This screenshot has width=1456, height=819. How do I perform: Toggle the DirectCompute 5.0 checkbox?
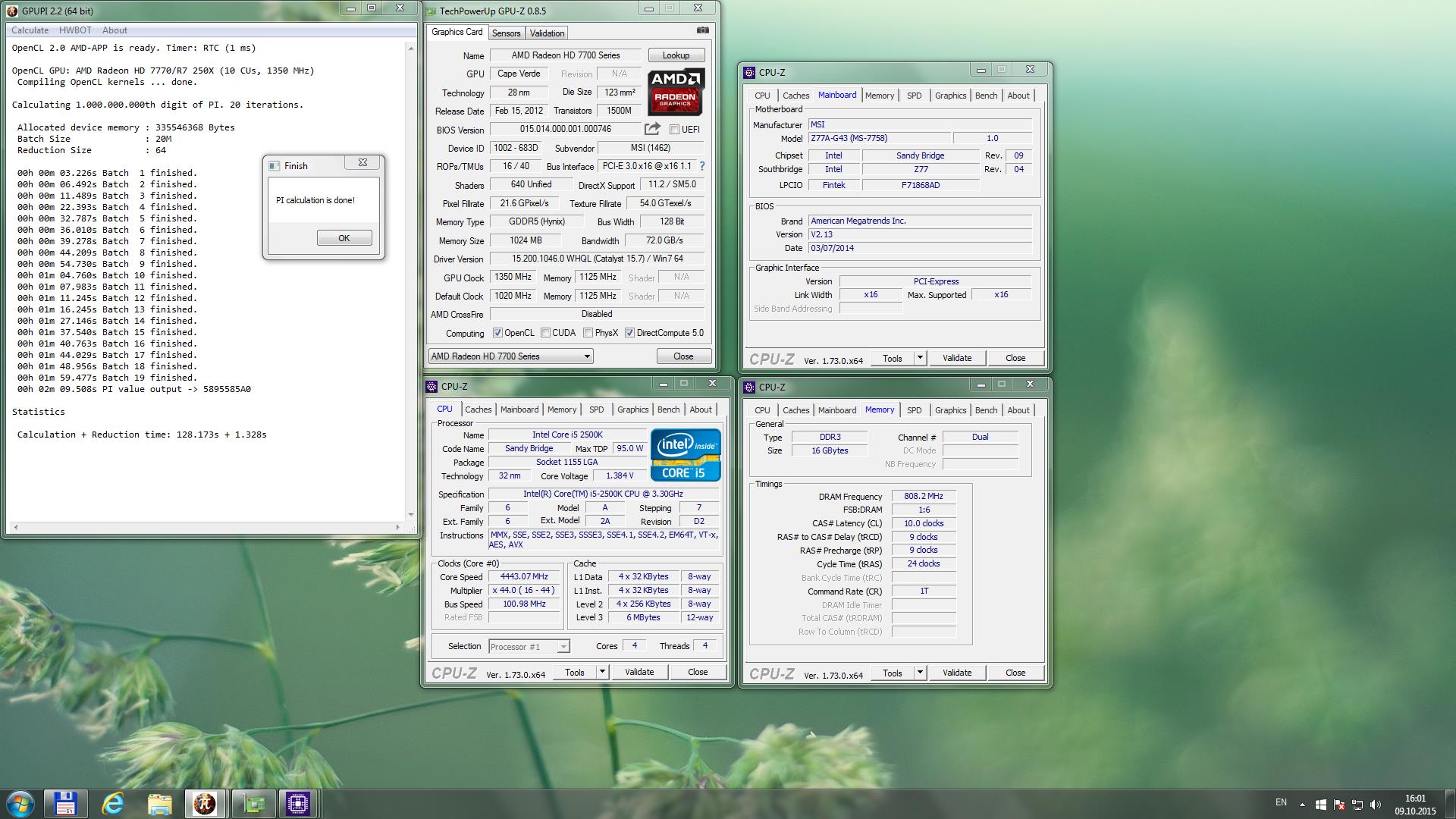(x=629, y=333)
